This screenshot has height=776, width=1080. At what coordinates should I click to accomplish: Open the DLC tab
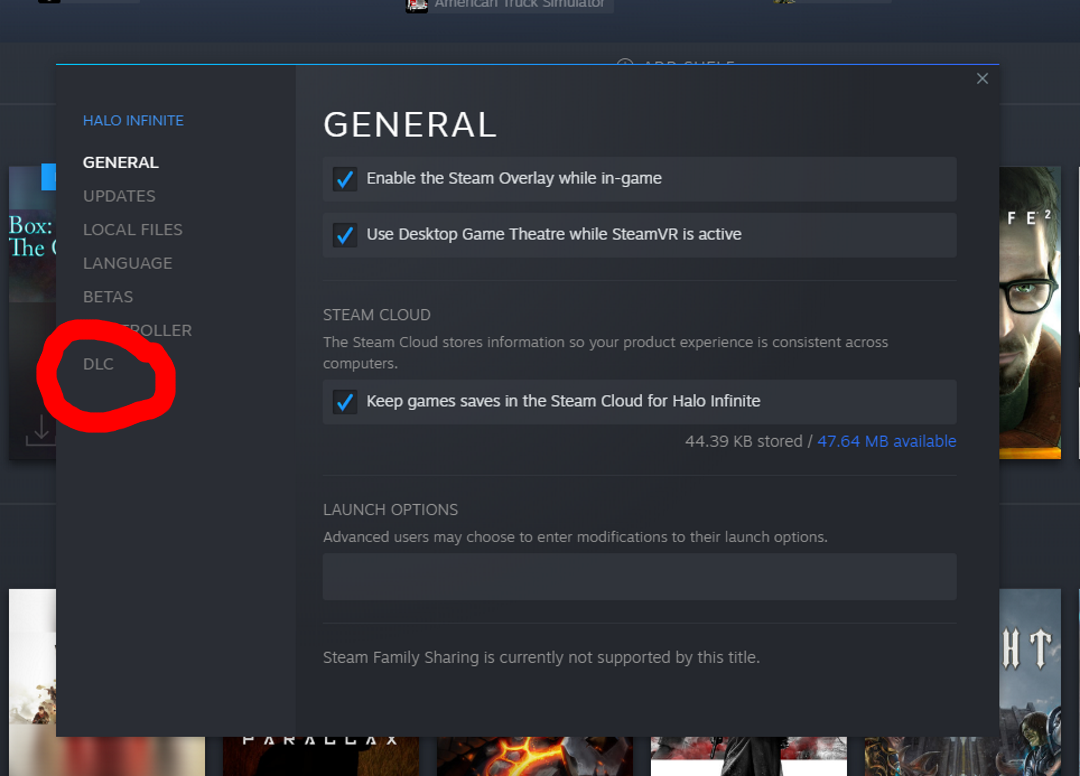(98, 364)
